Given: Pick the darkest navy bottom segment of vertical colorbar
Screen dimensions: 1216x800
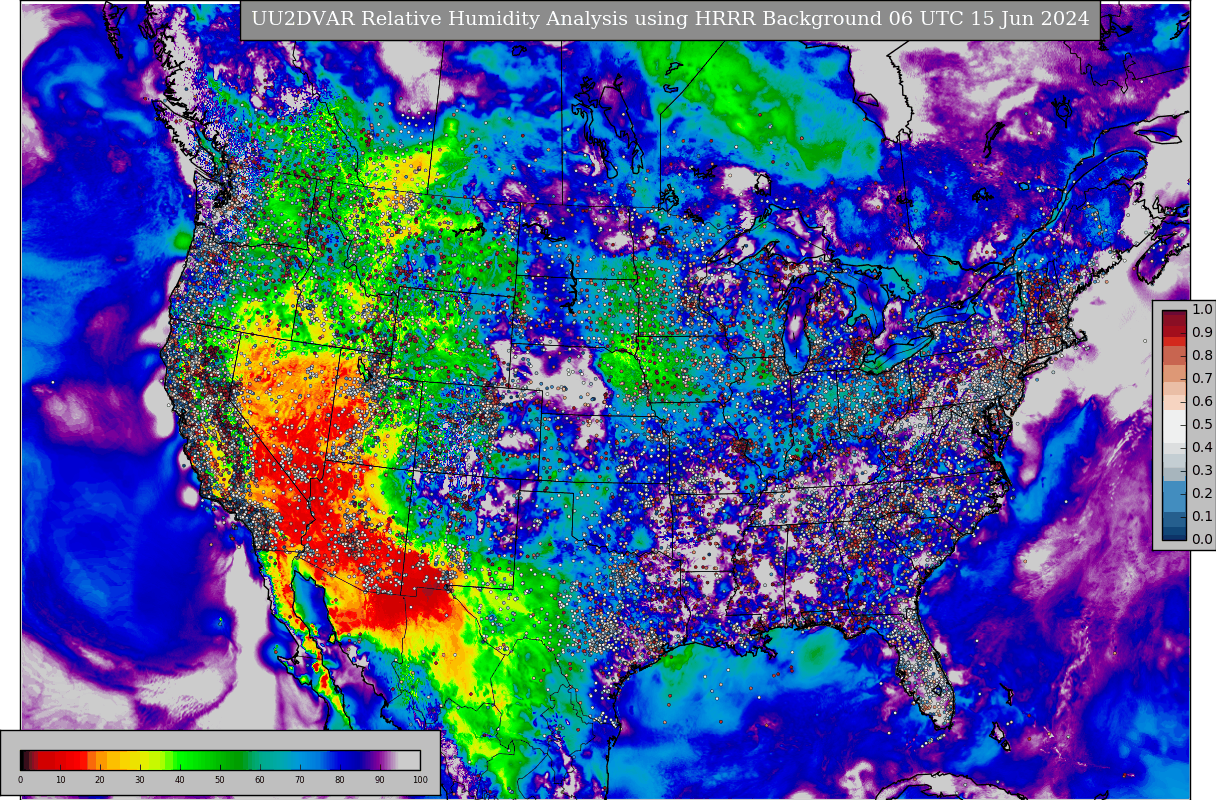Looking at the screenshot, I should pos(1174,535).
